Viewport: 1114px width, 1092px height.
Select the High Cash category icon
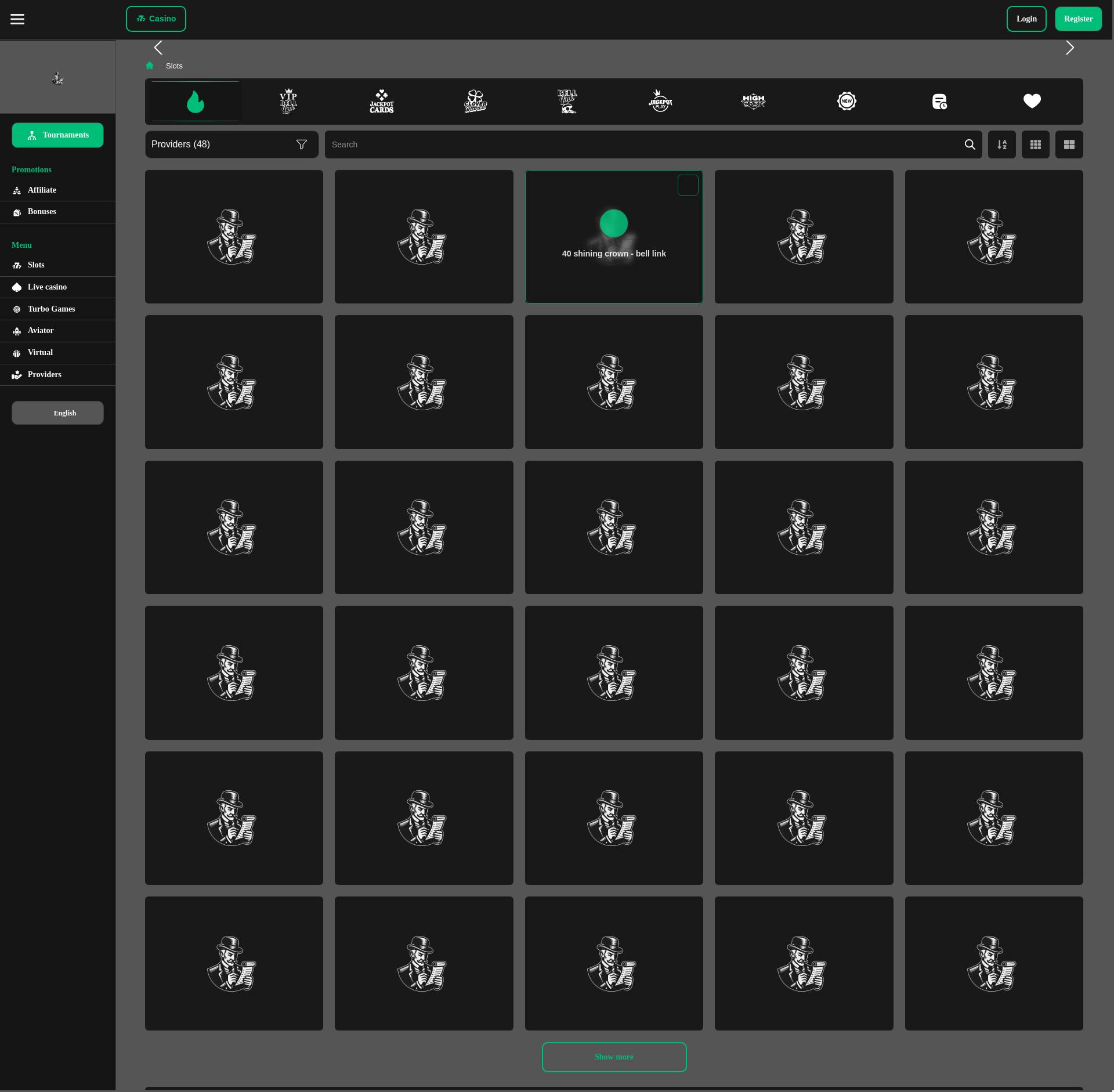753,102
